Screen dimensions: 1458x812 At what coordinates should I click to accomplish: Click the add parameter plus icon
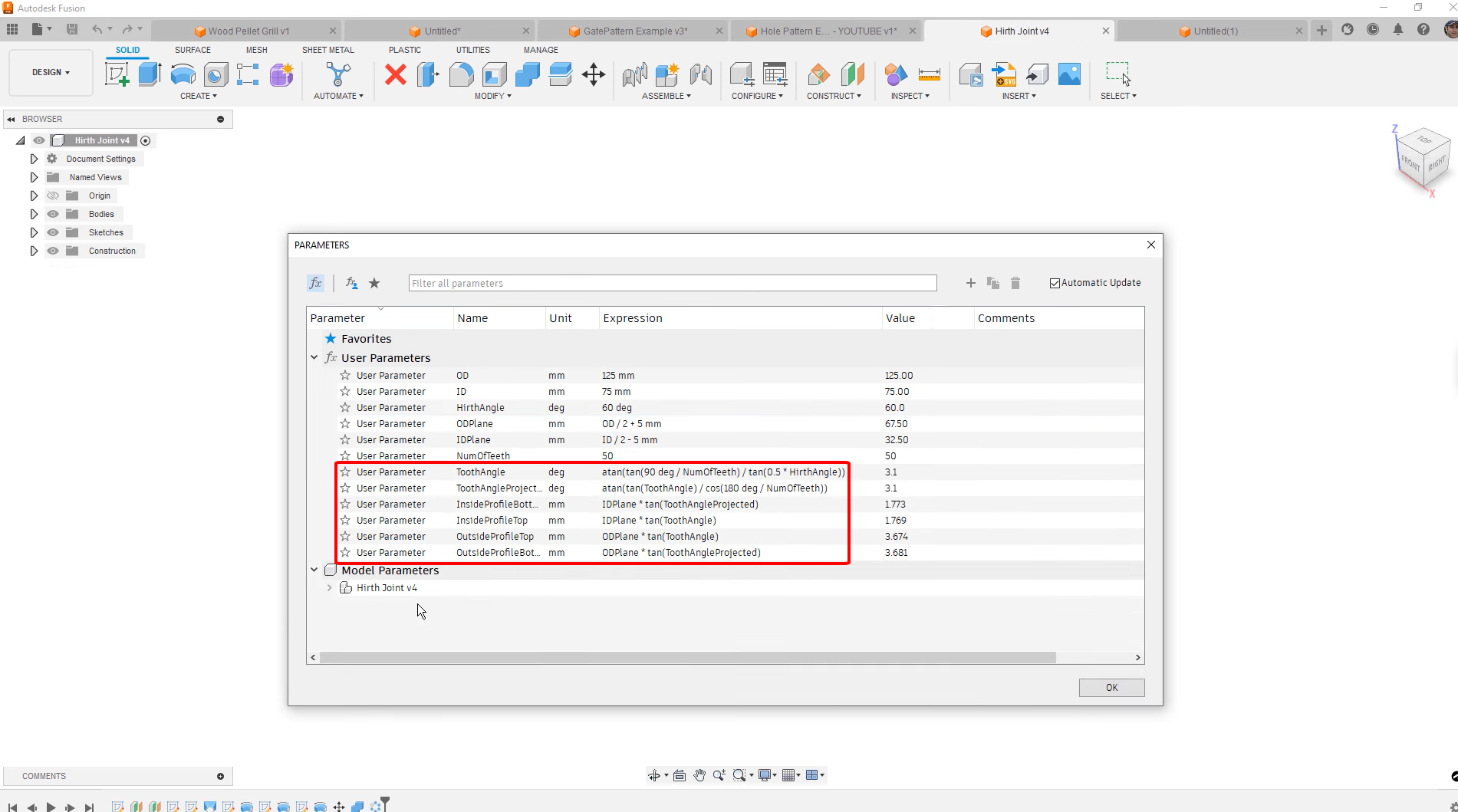pyautogui.click(x=970, y=283)
